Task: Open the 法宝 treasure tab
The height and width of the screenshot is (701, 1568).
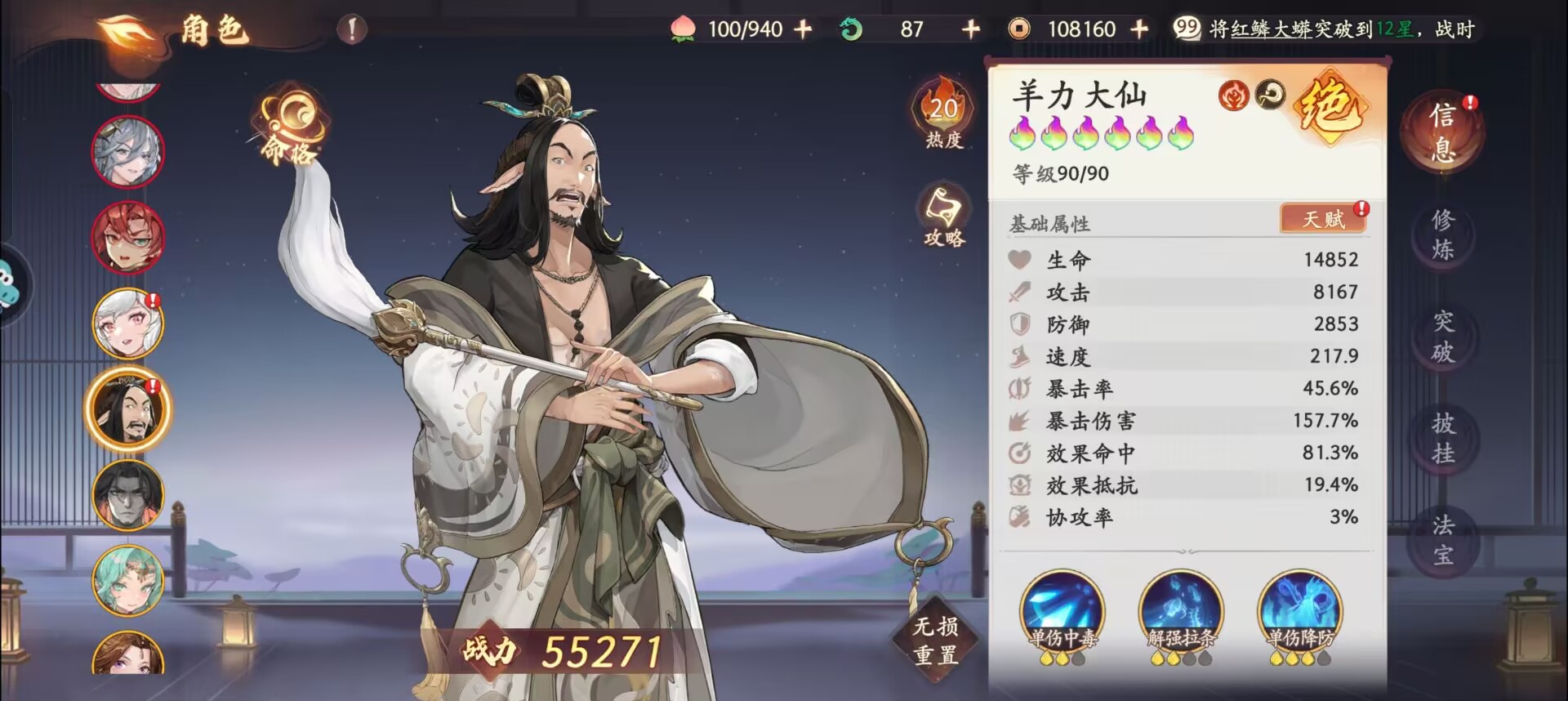Action: 1443,539
